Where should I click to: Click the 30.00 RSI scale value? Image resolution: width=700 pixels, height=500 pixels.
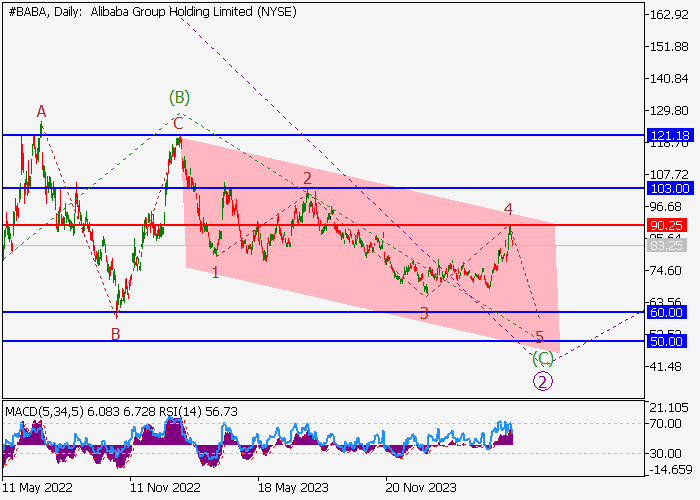point(666,454)
